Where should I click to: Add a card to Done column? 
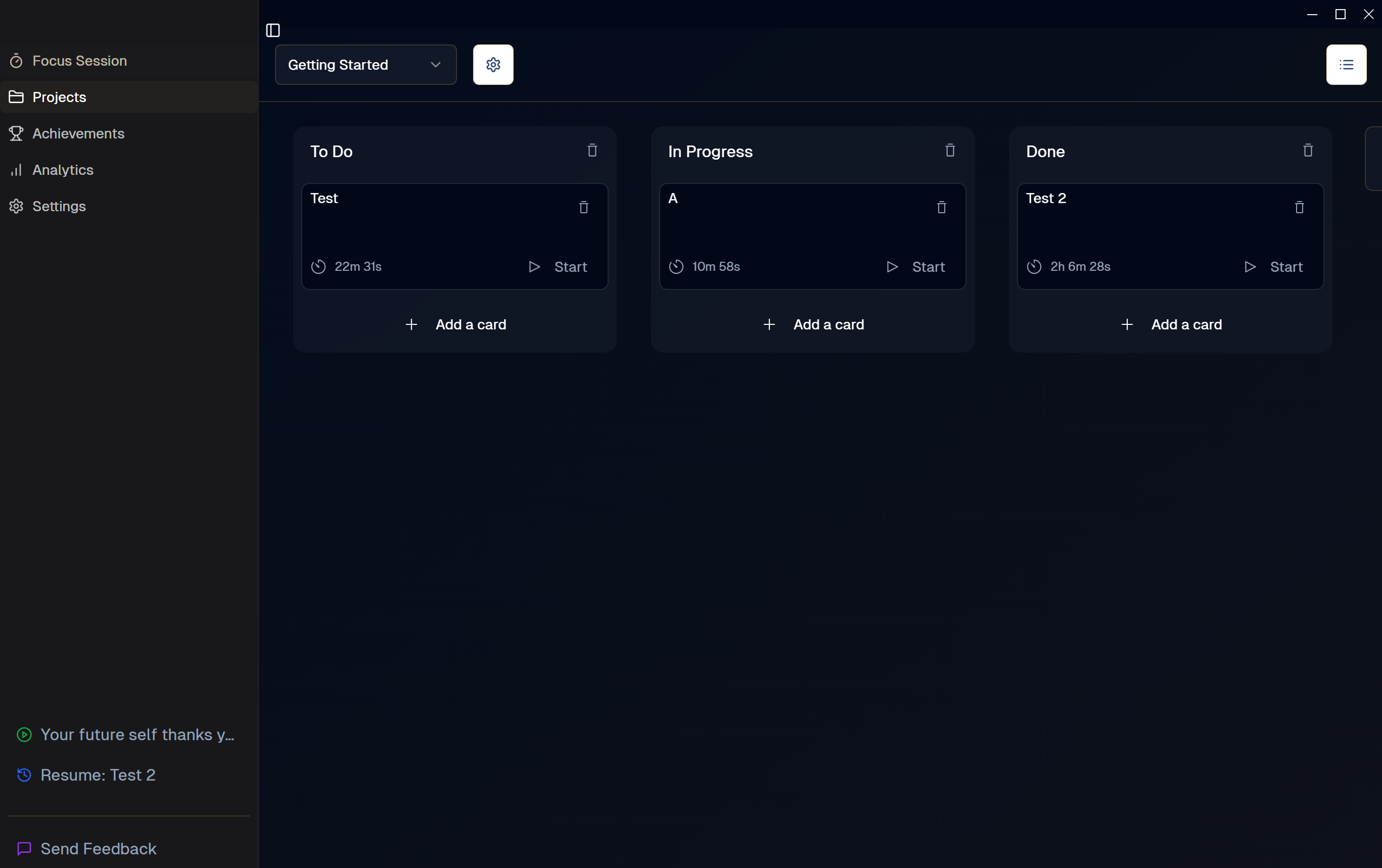point(1171,325)
